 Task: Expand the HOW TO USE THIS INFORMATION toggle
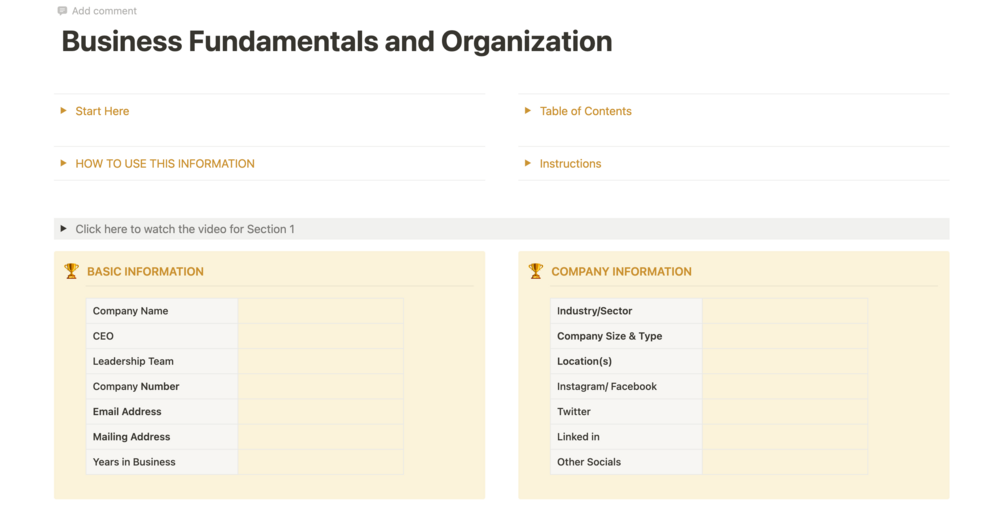tap(64, 163)
